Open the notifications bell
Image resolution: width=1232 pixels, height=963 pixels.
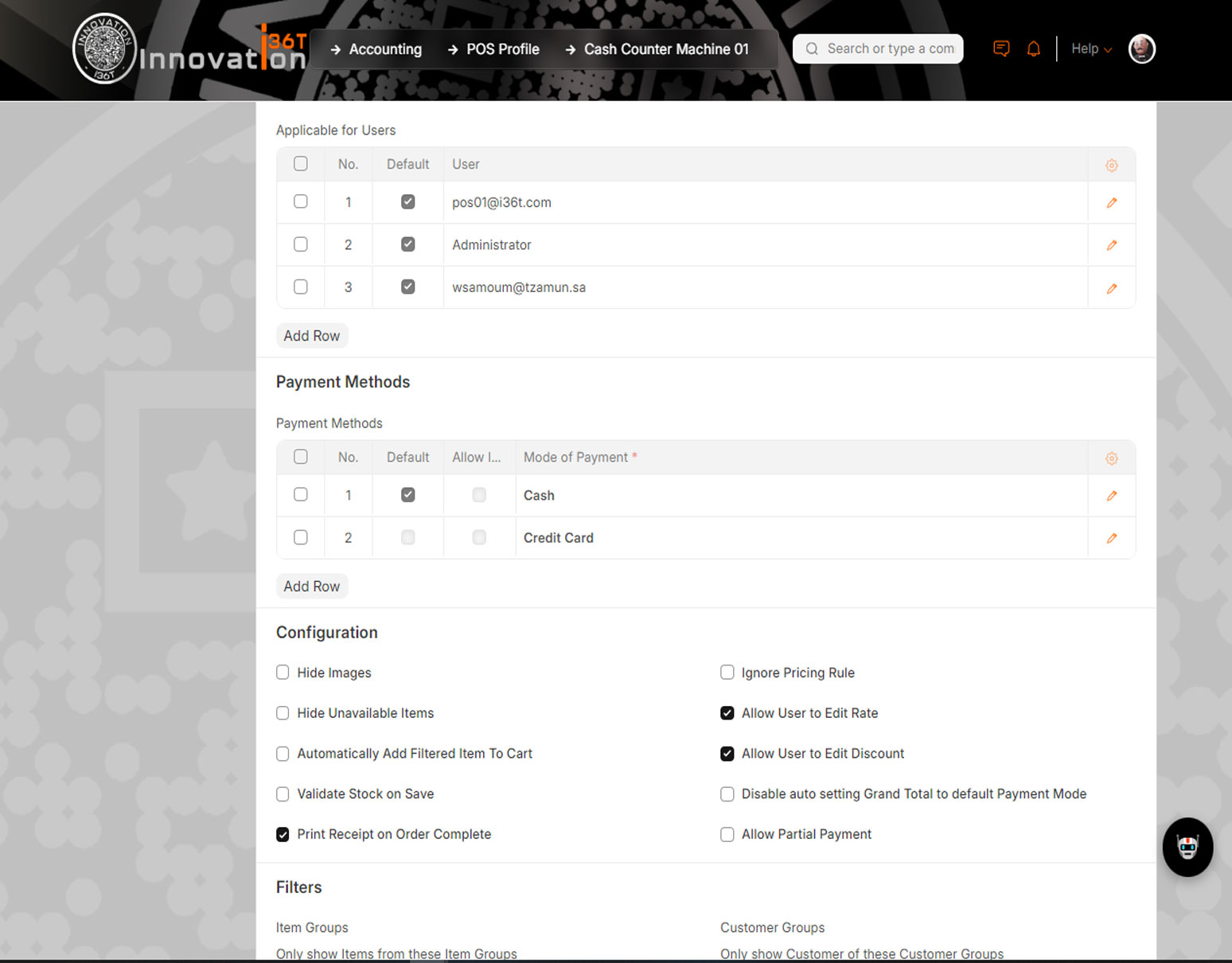[x=1033, y=49]
